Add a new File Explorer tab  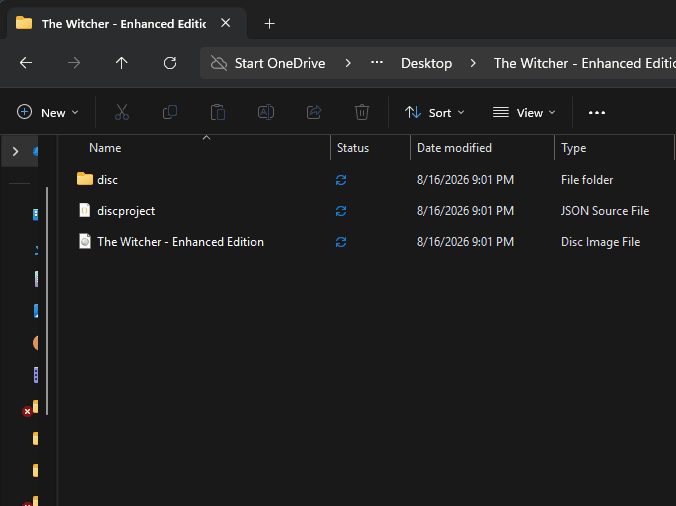(x=269, y=24)
